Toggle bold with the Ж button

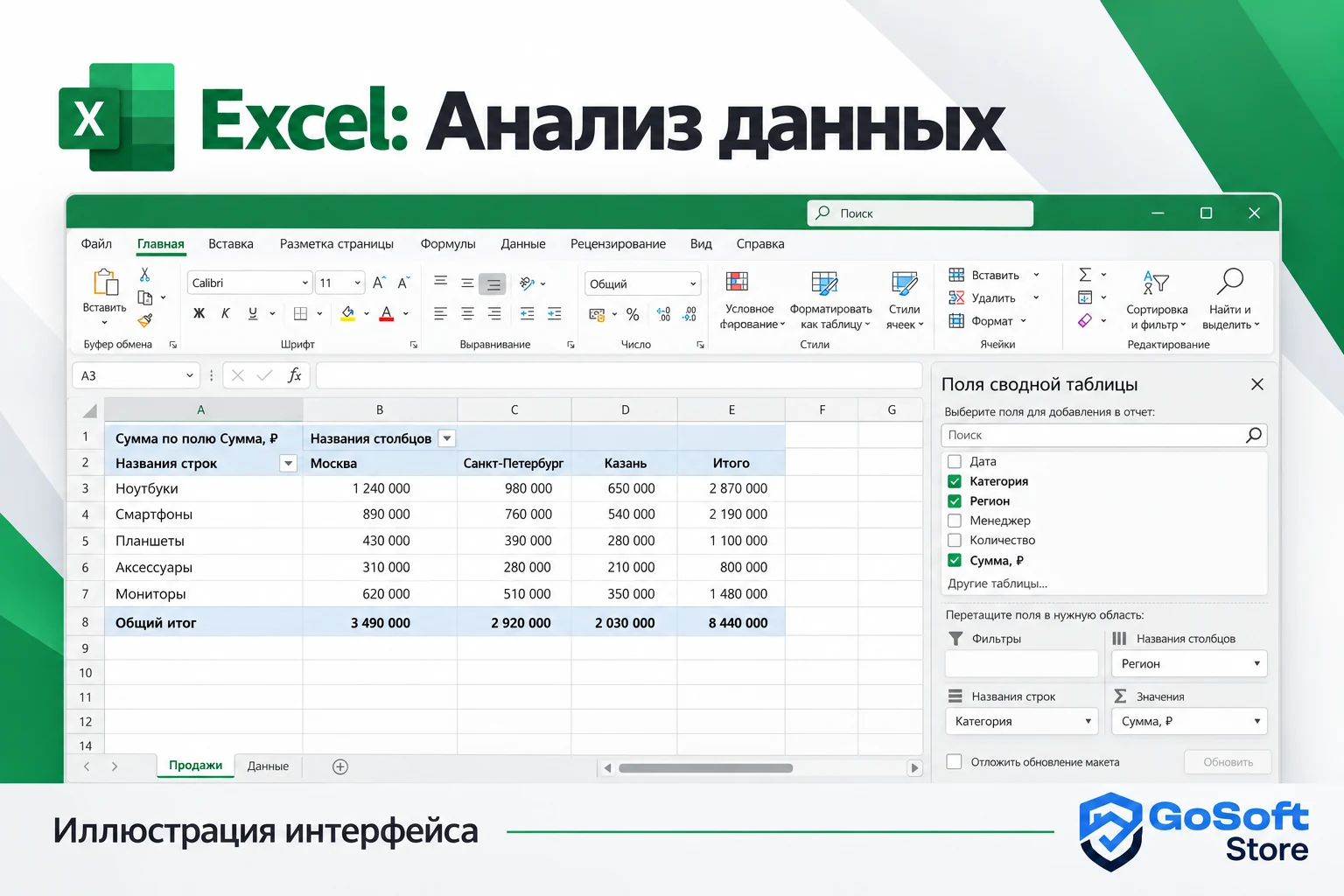(199, 313)
